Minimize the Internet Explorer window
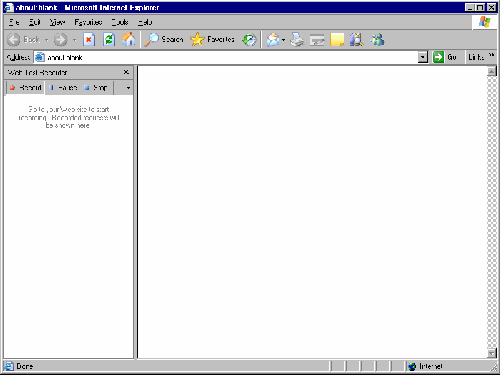Screen dimensions: 500x375 (470, 7)
